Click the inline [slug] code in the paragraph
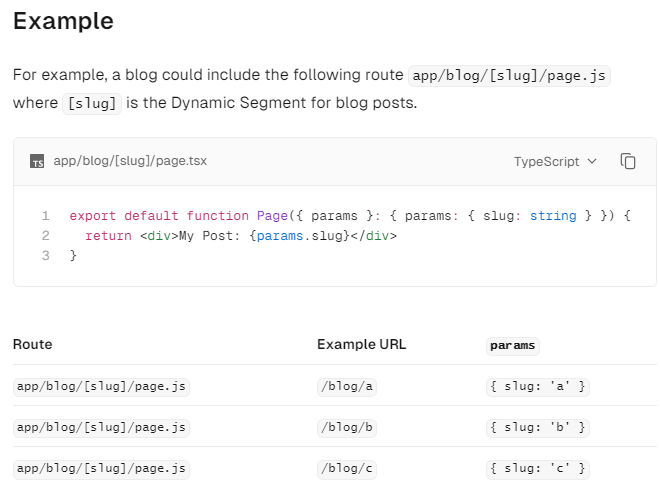The image size is (660, 493). pos(91,104)
